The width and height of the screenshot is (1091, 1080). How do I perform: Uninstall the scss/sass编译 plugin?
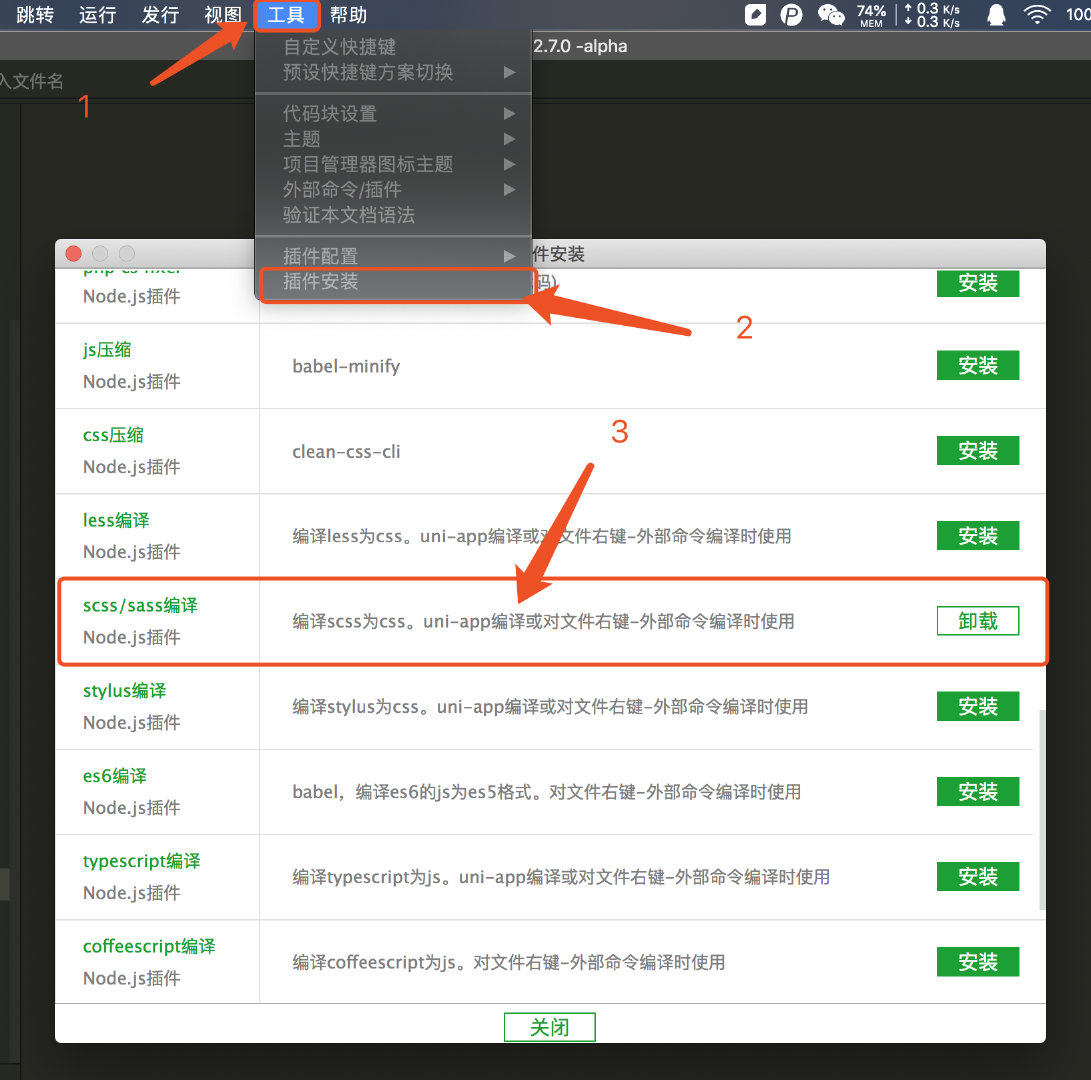pyautogui.click(x=977, y=620)
